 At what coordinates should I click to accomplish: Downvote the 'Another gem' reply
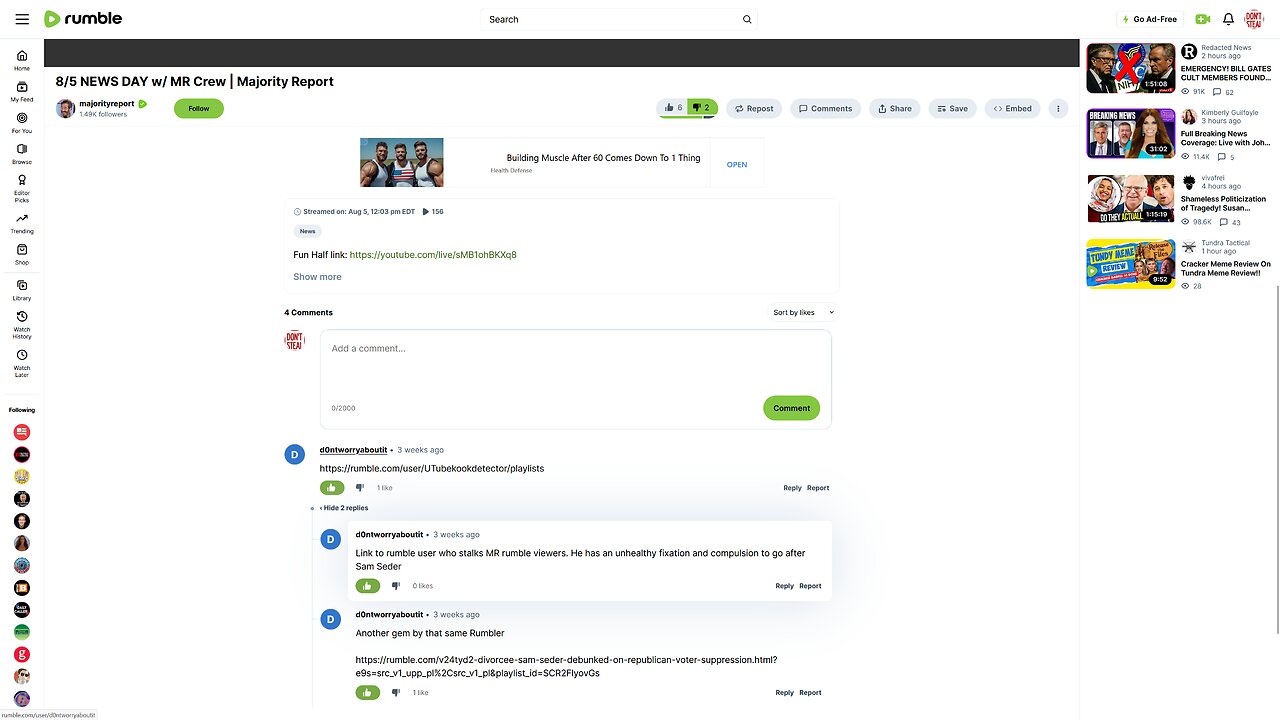coord(396,692)
